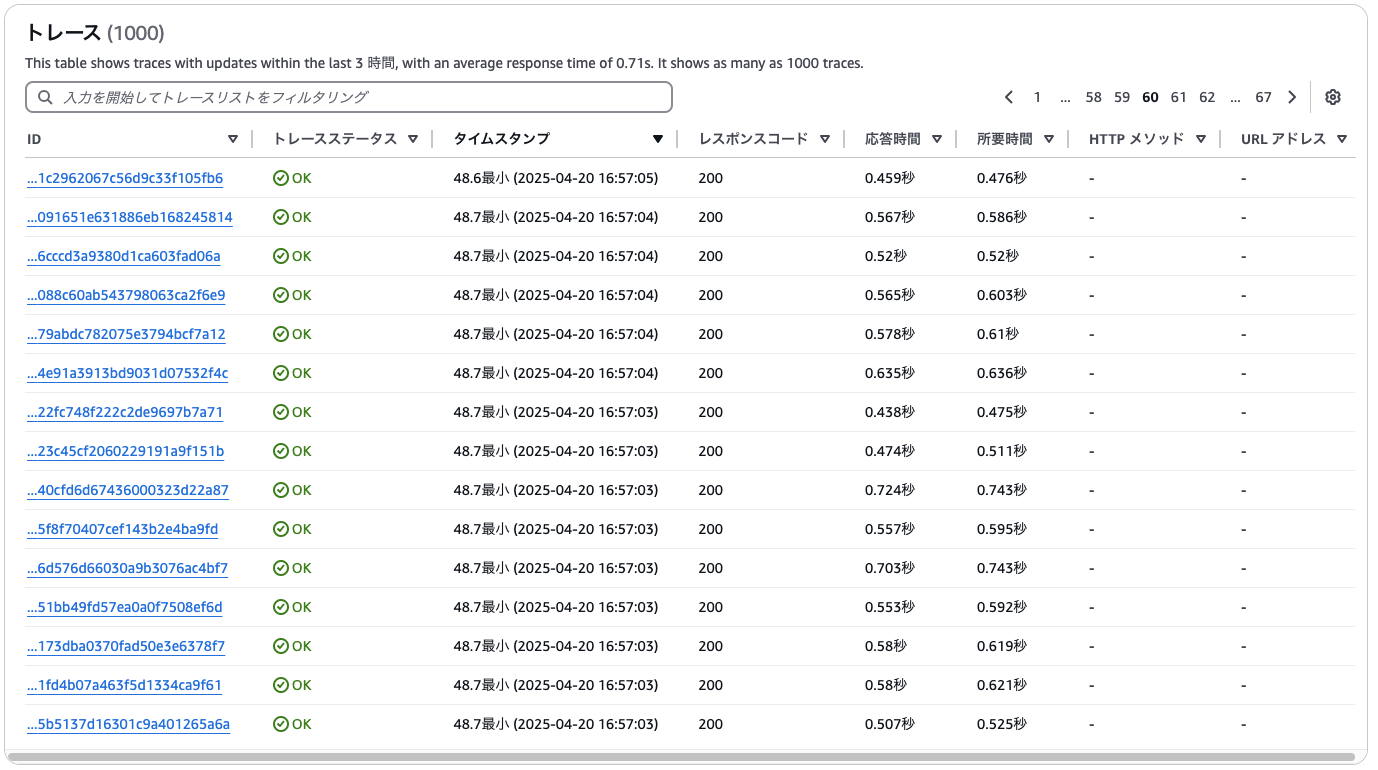The image size is (1378, 770).
Task: Click response time 0.459秒
Action: tap(890, 178)
